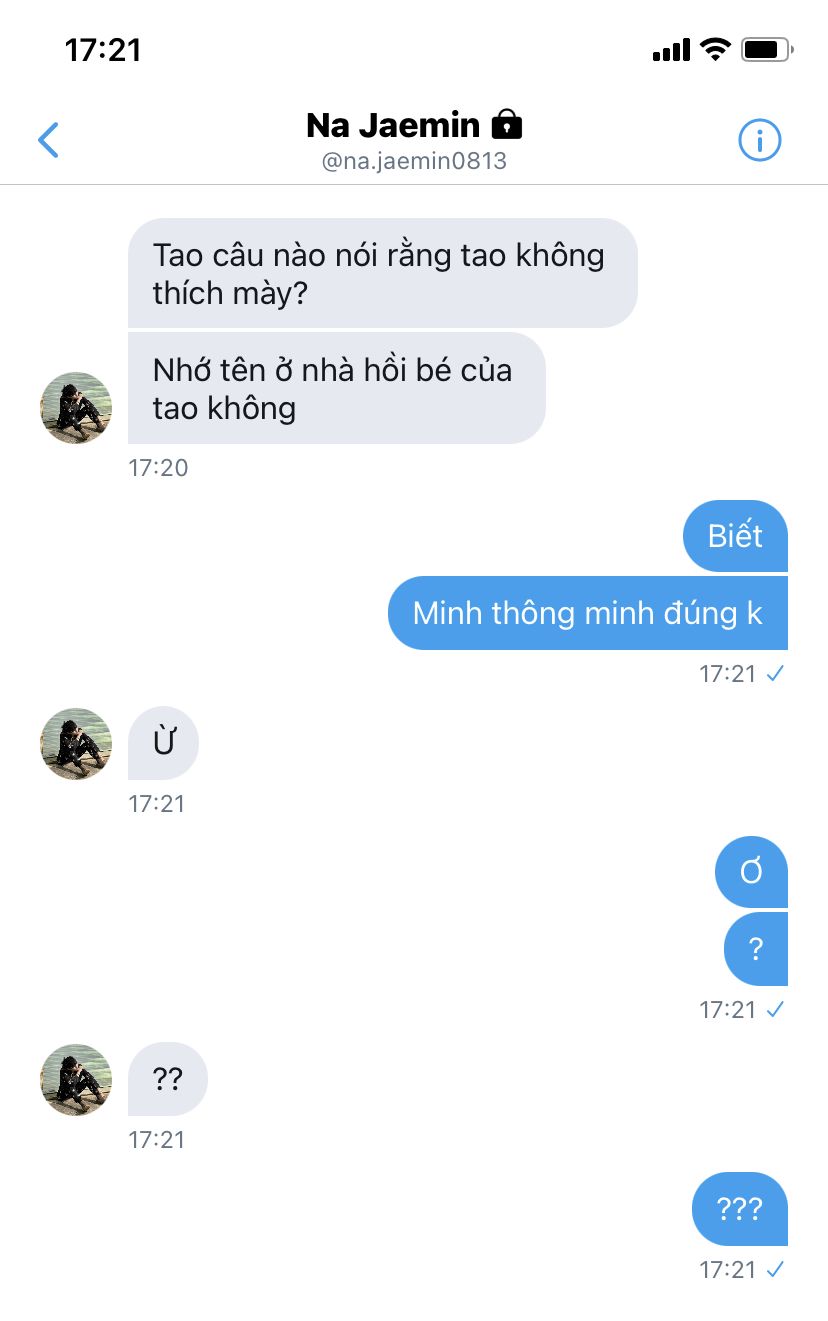Select the '???' sent message bubble
Image resolution: width=828 pixels, height=1321 pixels.
point(740,1209)
